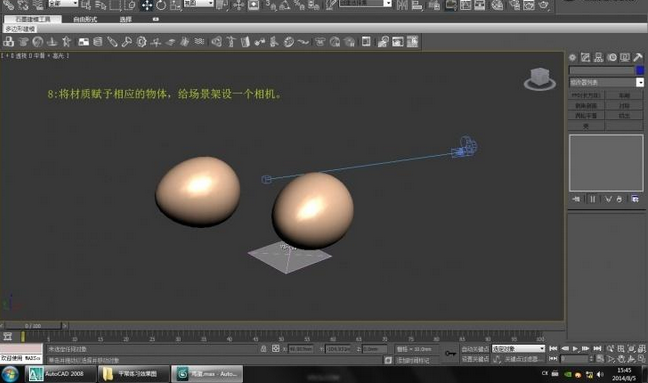Choose the Rectangular Selection Region tool
The width and height of the screenshot is (648, 383).
[x=115, y=5]
